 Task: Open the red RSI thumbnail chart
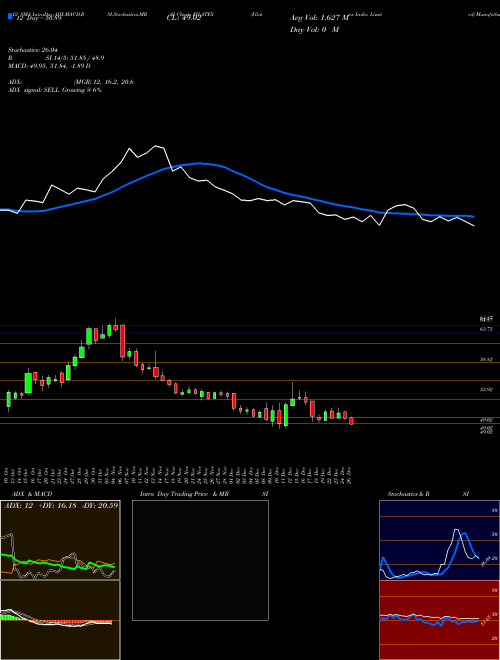[x=439, y=620]
